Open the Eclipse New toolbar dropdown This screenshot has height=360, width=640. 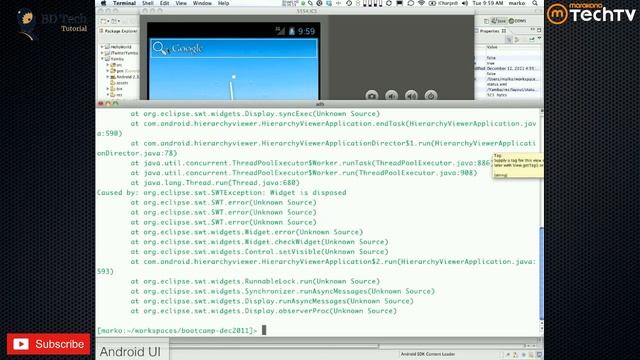click(109, 21)
